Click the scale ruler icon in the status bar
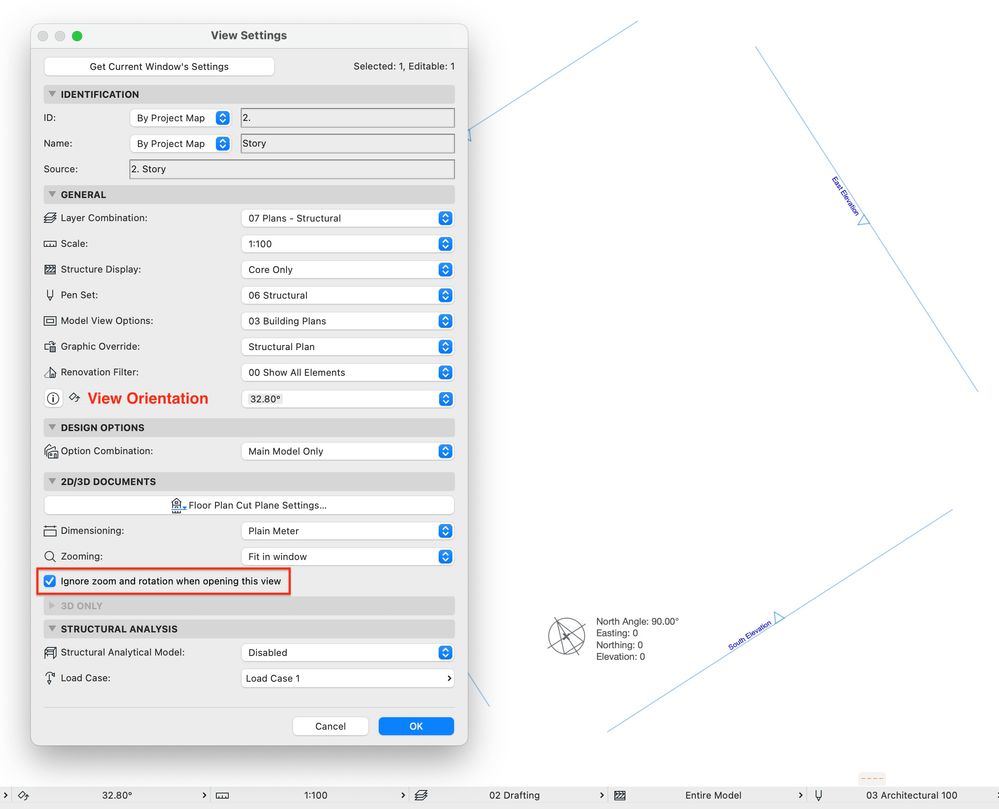Screen dimensions: 999x809 coord(222,795)
